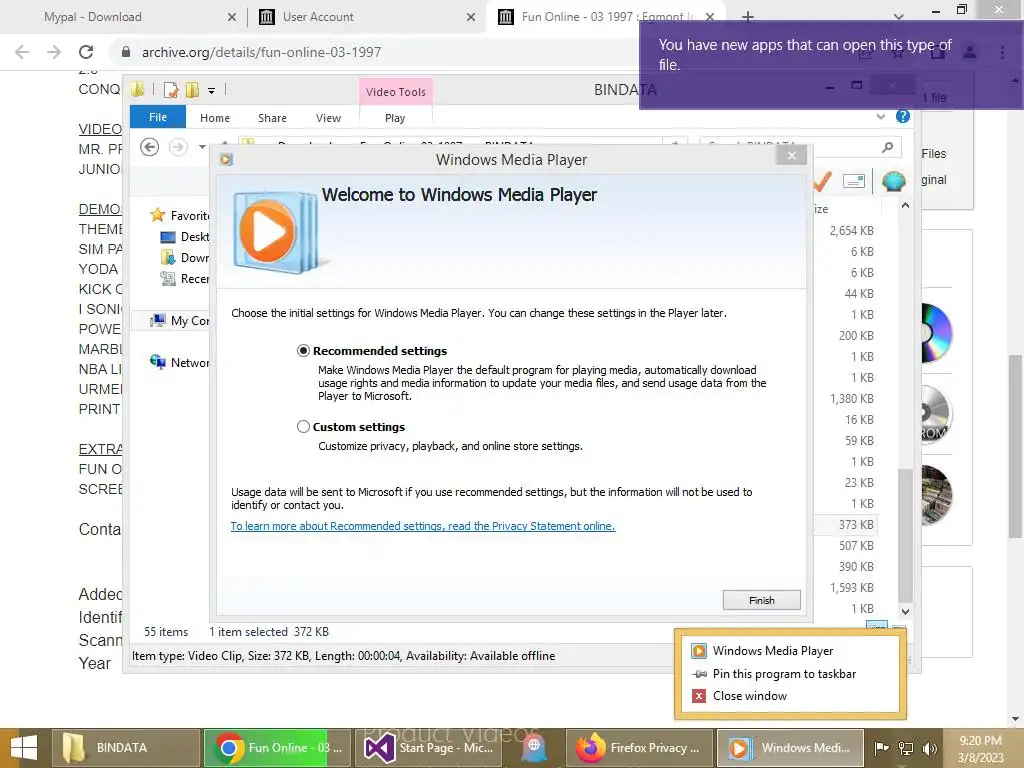Close the User Account browser tab
Screen dimensions: 1024x768
470,17
